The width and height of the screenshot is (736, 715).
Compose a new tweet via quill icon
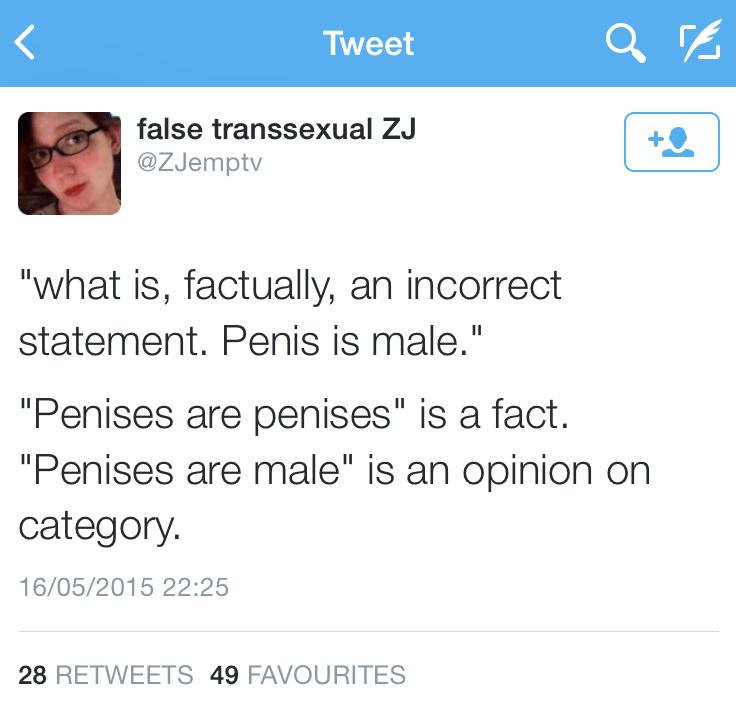pyautogui.click(x=699, y=43)
